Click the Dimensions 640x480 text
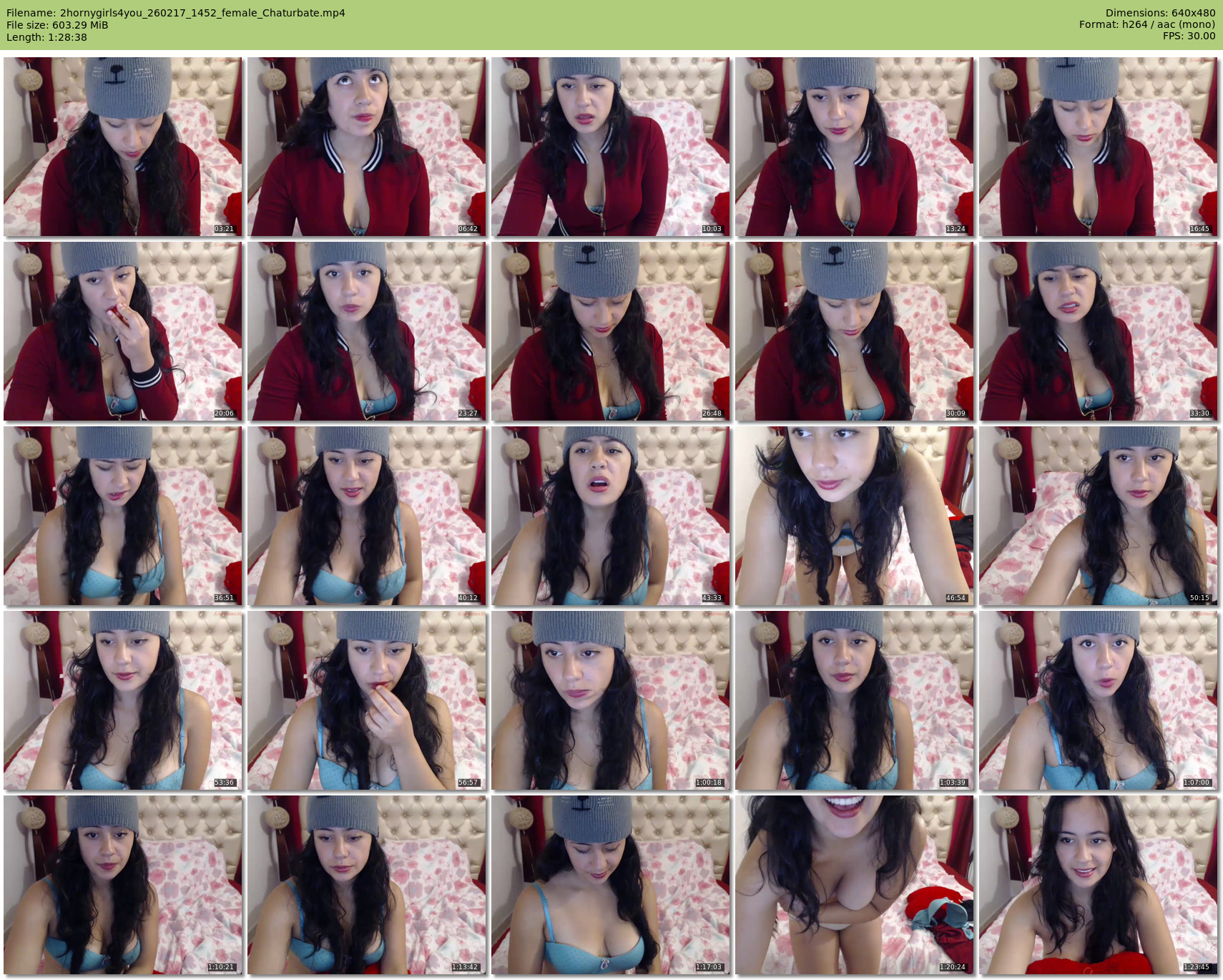1223x980 pixels. (1160, 13)
